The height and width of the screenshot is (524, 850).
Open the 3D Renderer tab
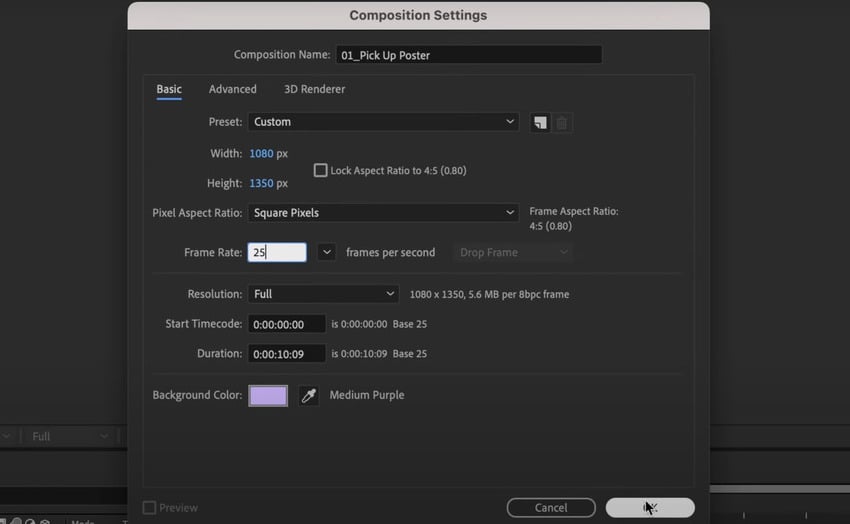tap(314, 89)
